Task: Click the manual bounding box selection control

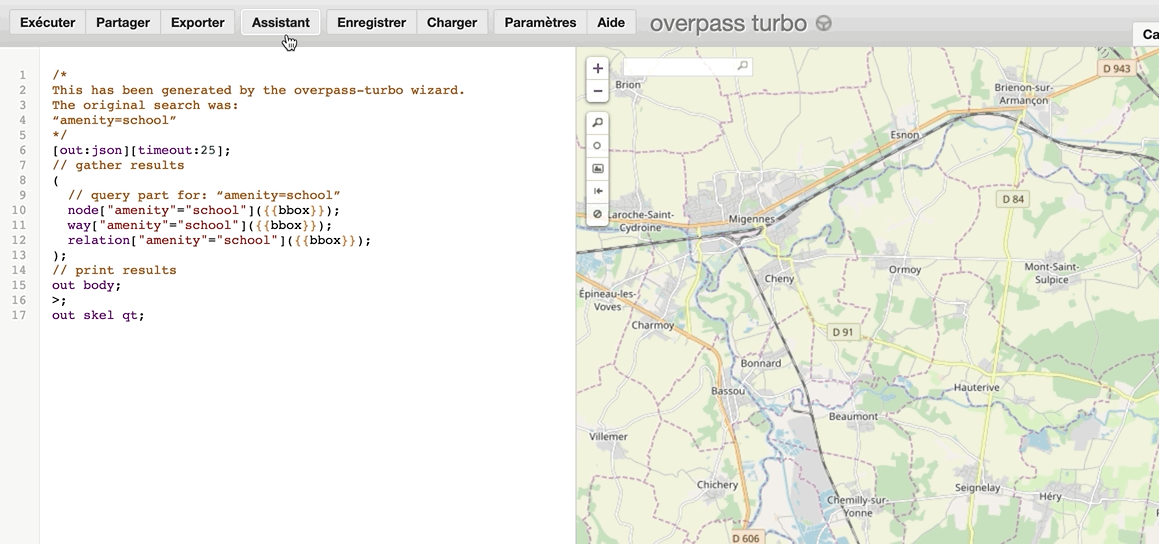Action: tap(598, 168)
